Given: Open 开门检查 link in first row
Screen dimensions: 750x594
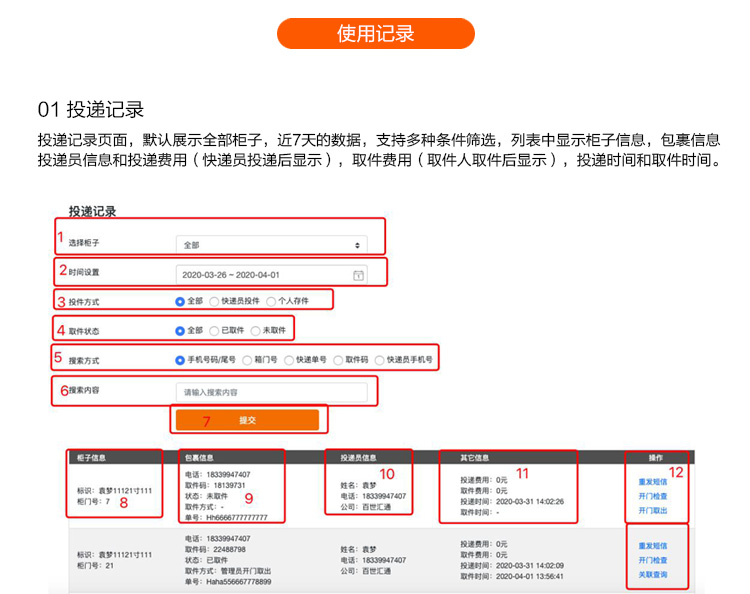Looking at the screenshot, I should click(652, 496).
